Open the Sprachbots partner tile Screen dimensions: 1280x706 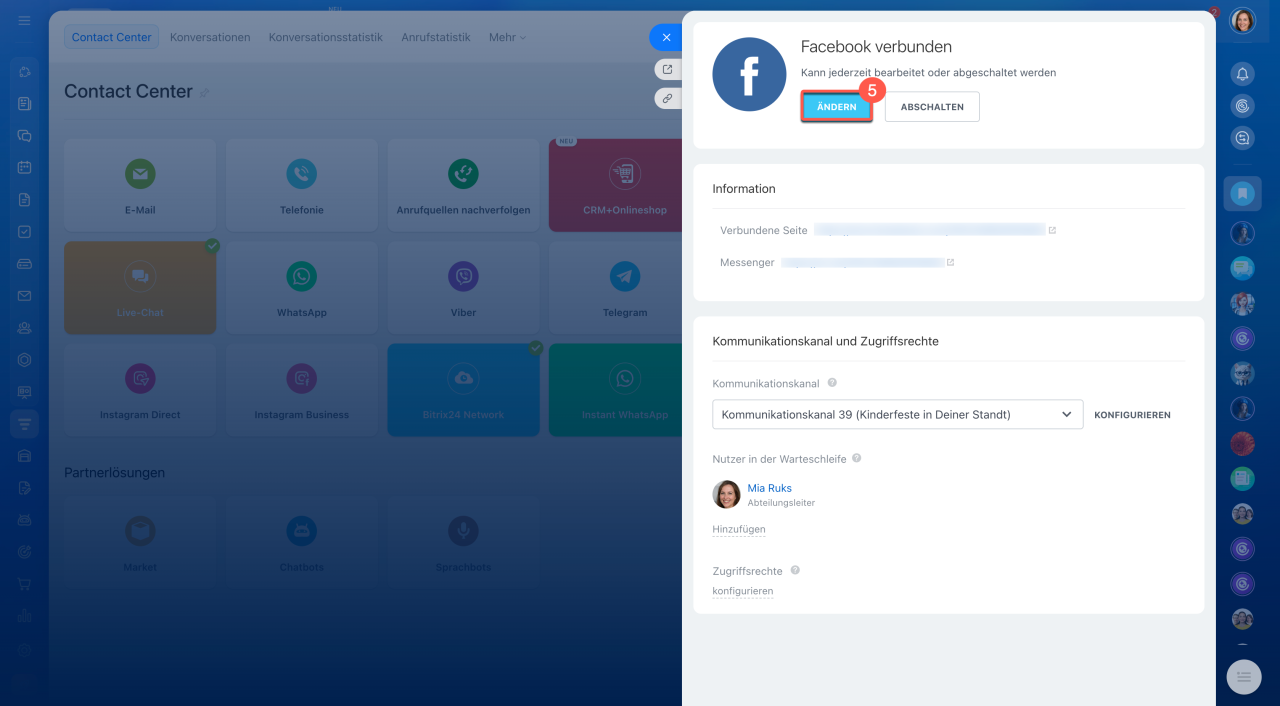(464, 543)
